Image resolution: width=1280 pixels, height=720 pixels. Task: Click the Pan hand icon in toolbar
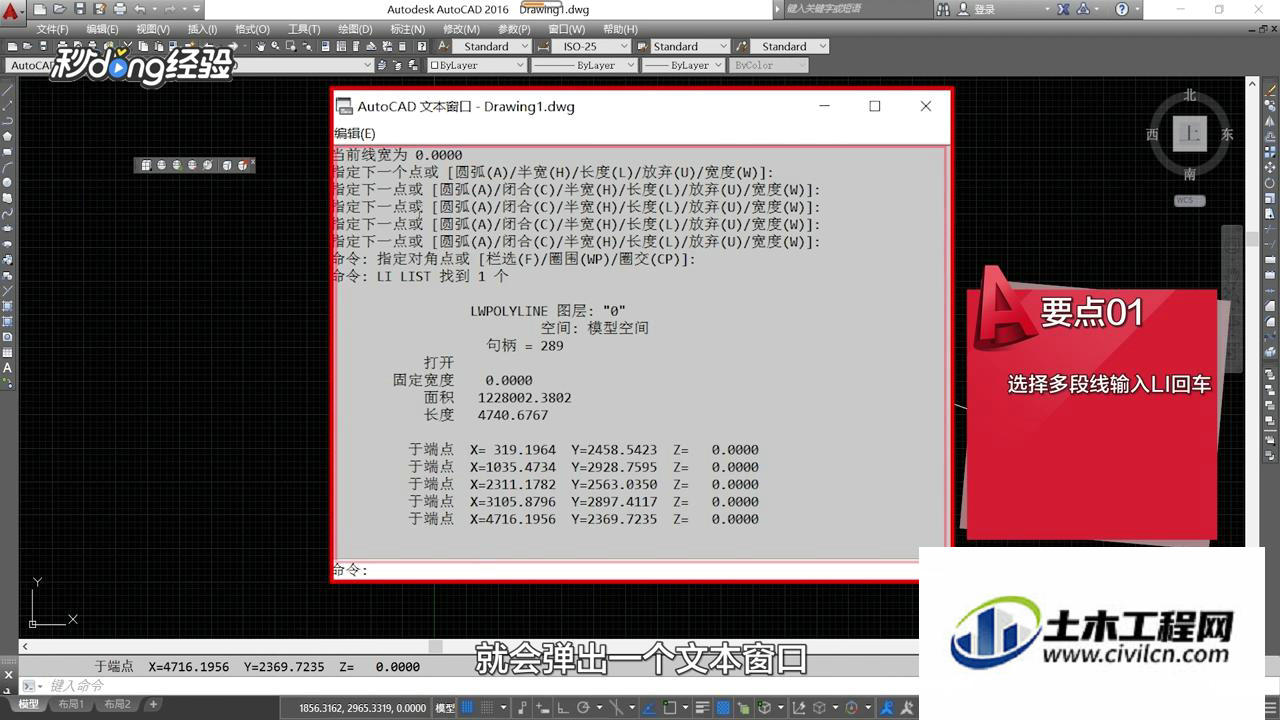[261, 46]
